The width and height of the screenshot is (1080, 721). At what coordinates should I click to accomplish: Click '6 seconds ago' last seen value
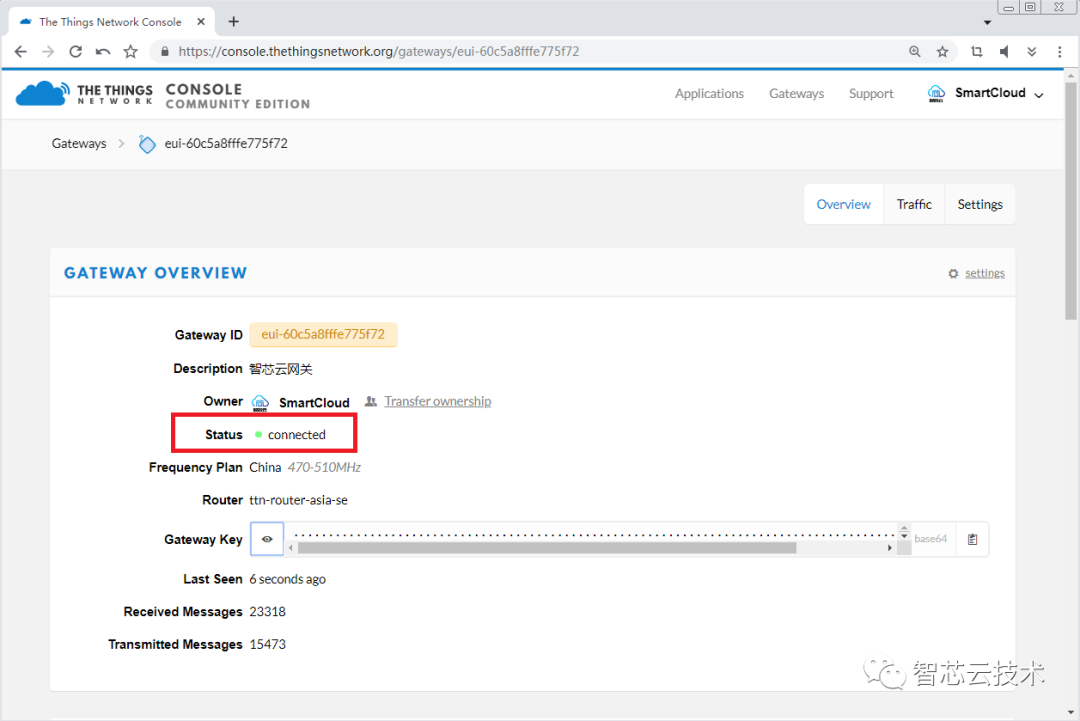click(x=288, y=579)
